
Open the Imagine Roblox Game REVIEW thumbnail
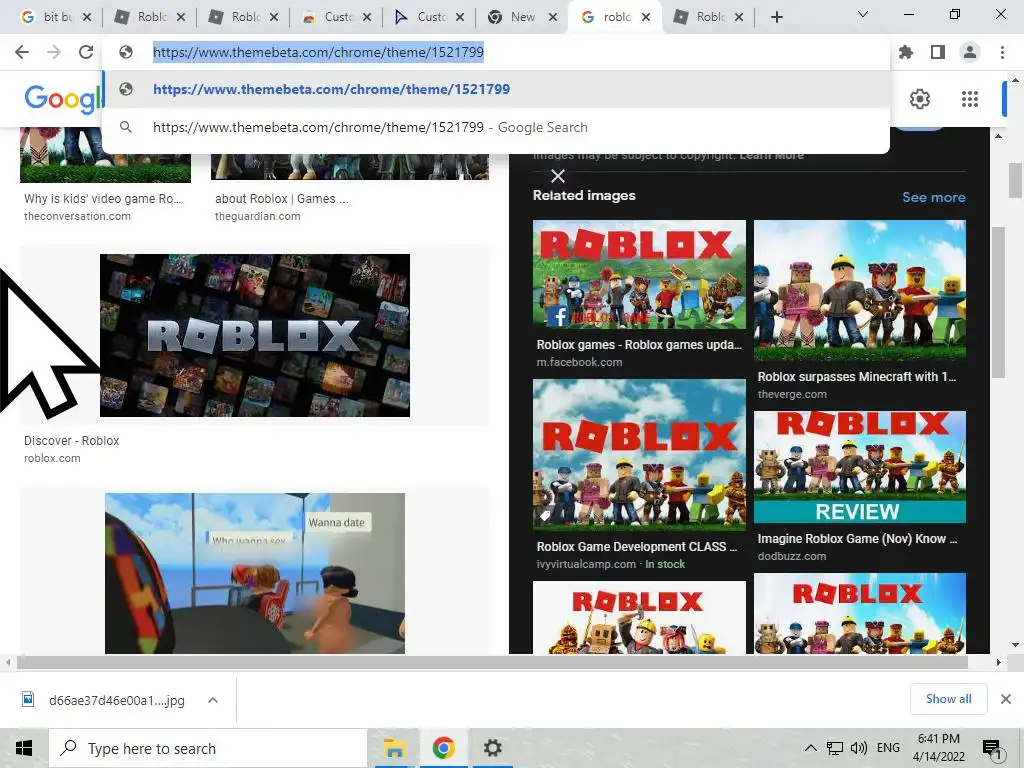coord(859,466)
